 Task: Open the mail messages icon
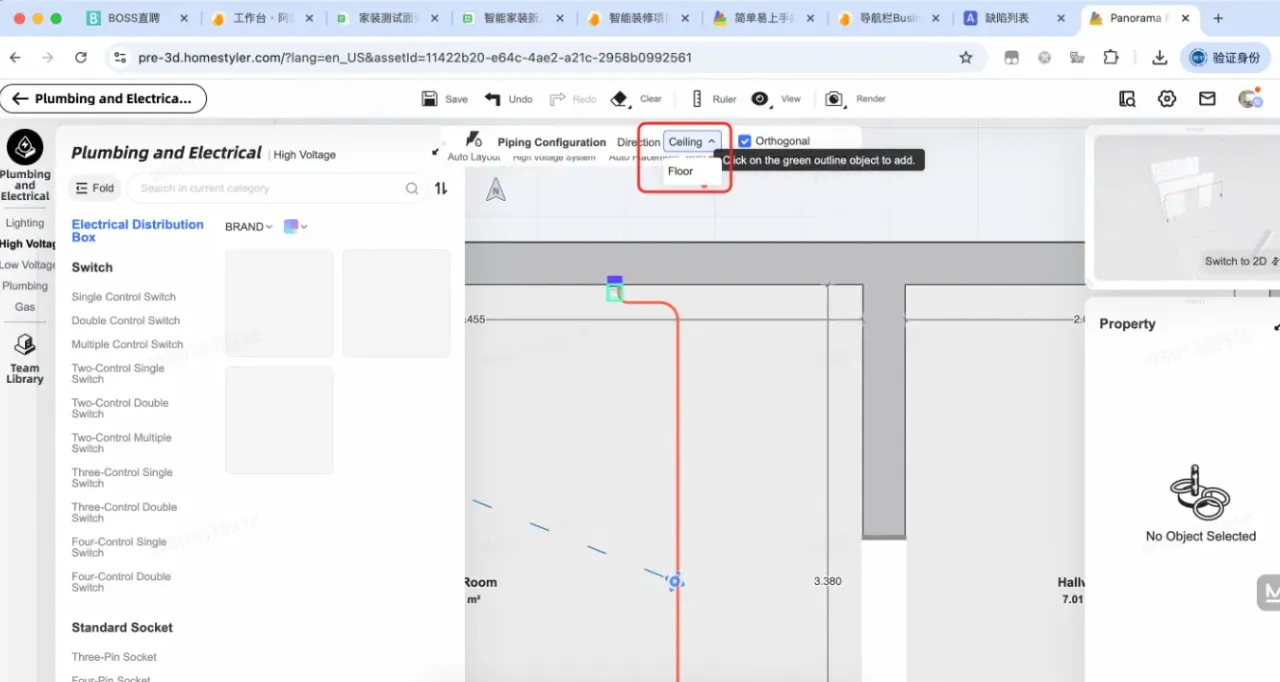click(1207, 98)
